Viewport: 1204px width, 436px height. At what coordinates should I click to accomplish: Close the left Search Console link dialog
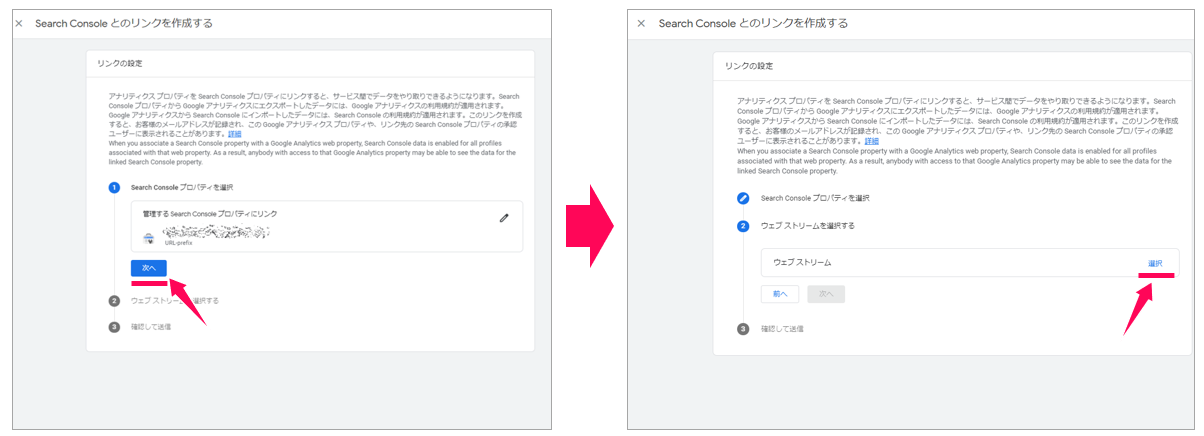click(x=19, y=23)
